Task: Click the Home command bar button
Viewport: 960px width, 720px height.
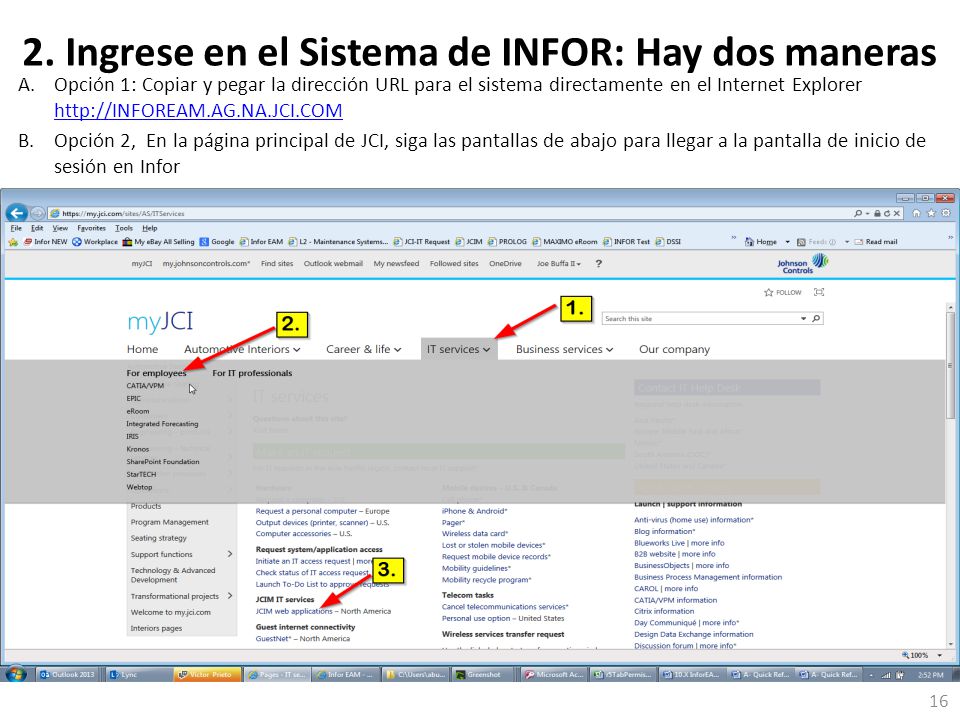Action: click(760, 242)
